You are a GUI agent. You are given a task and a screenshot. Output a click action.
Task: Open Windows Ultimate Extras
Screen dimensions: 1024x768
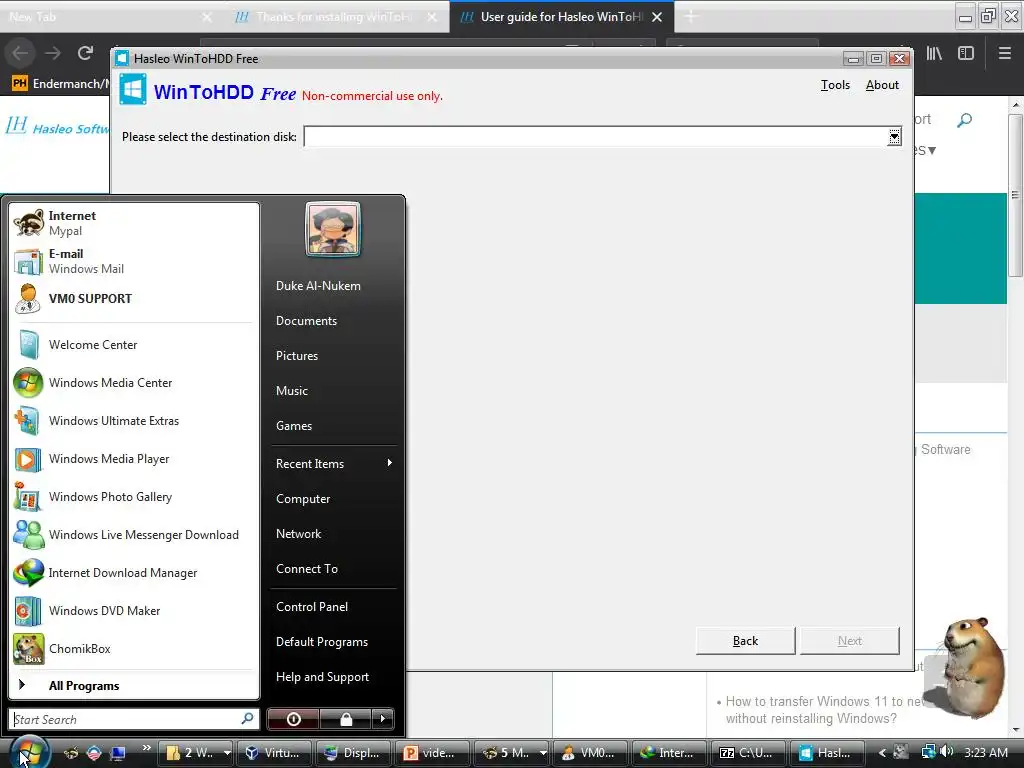[x=133, y=421]
